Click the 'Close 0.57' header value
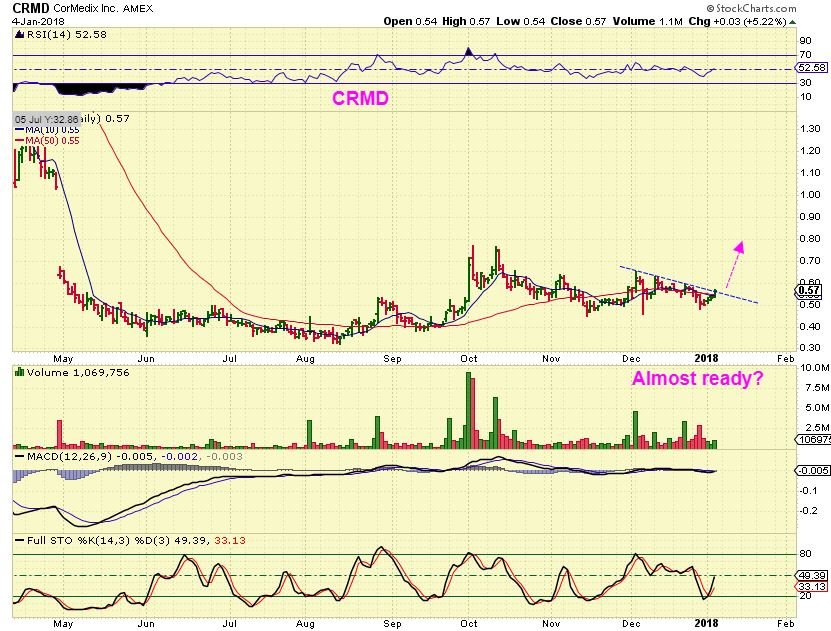This screenshot has height=631, width=831. tap(578, 22)
